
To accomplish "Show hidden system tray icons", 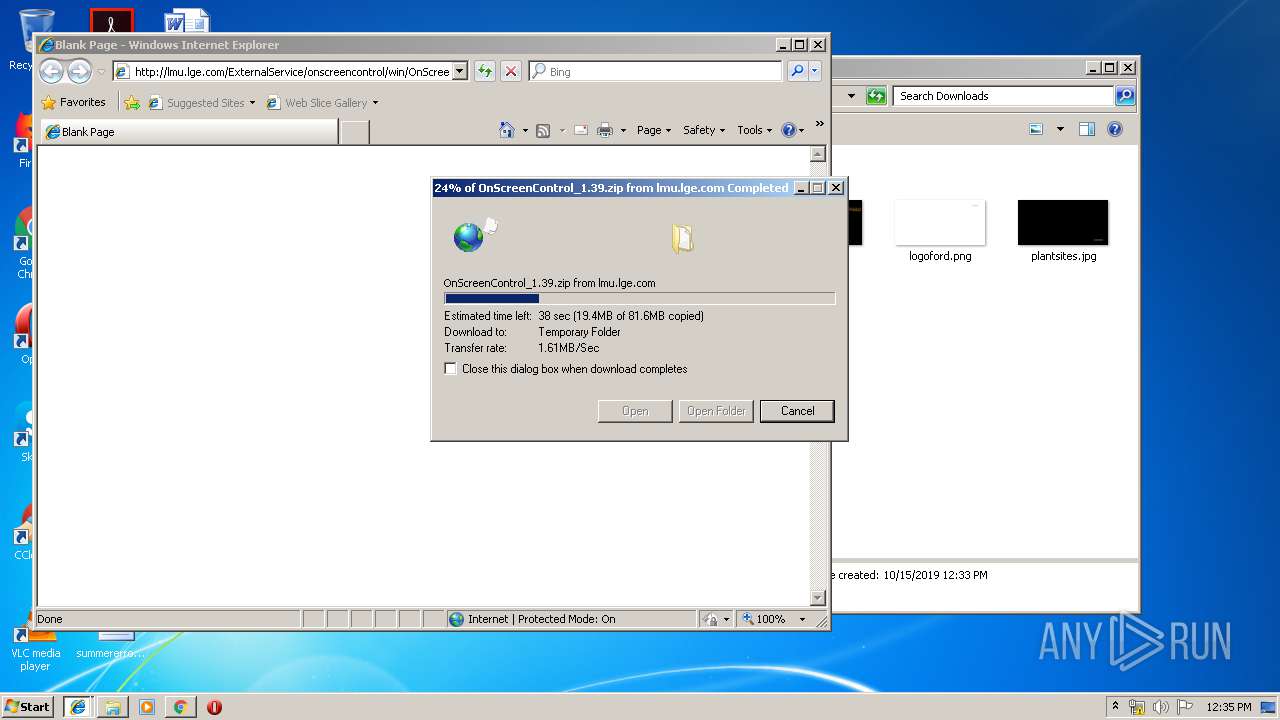I will (x=1115, y=706).
